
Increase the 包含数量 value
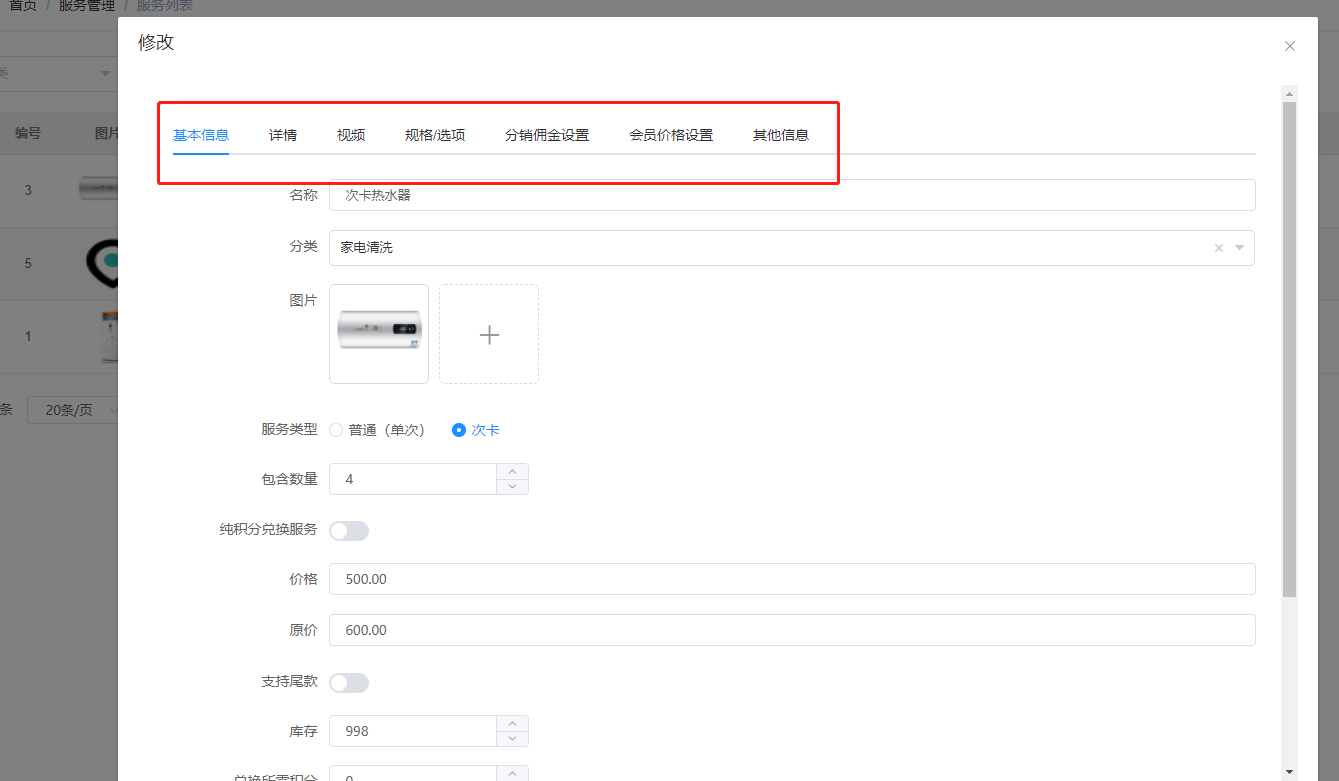tap(512, 471)
